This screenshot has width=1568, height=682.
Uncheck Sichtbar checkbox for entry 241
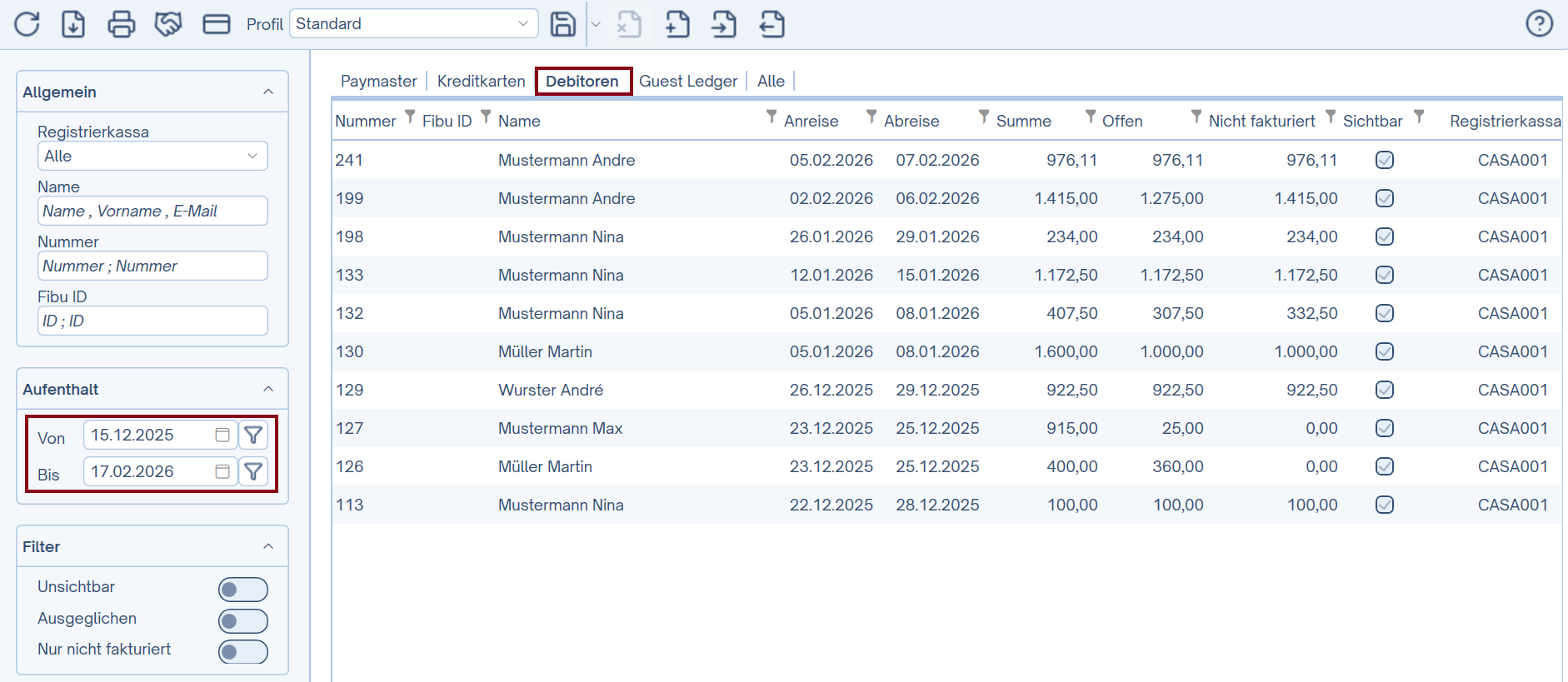(1385, 160)
